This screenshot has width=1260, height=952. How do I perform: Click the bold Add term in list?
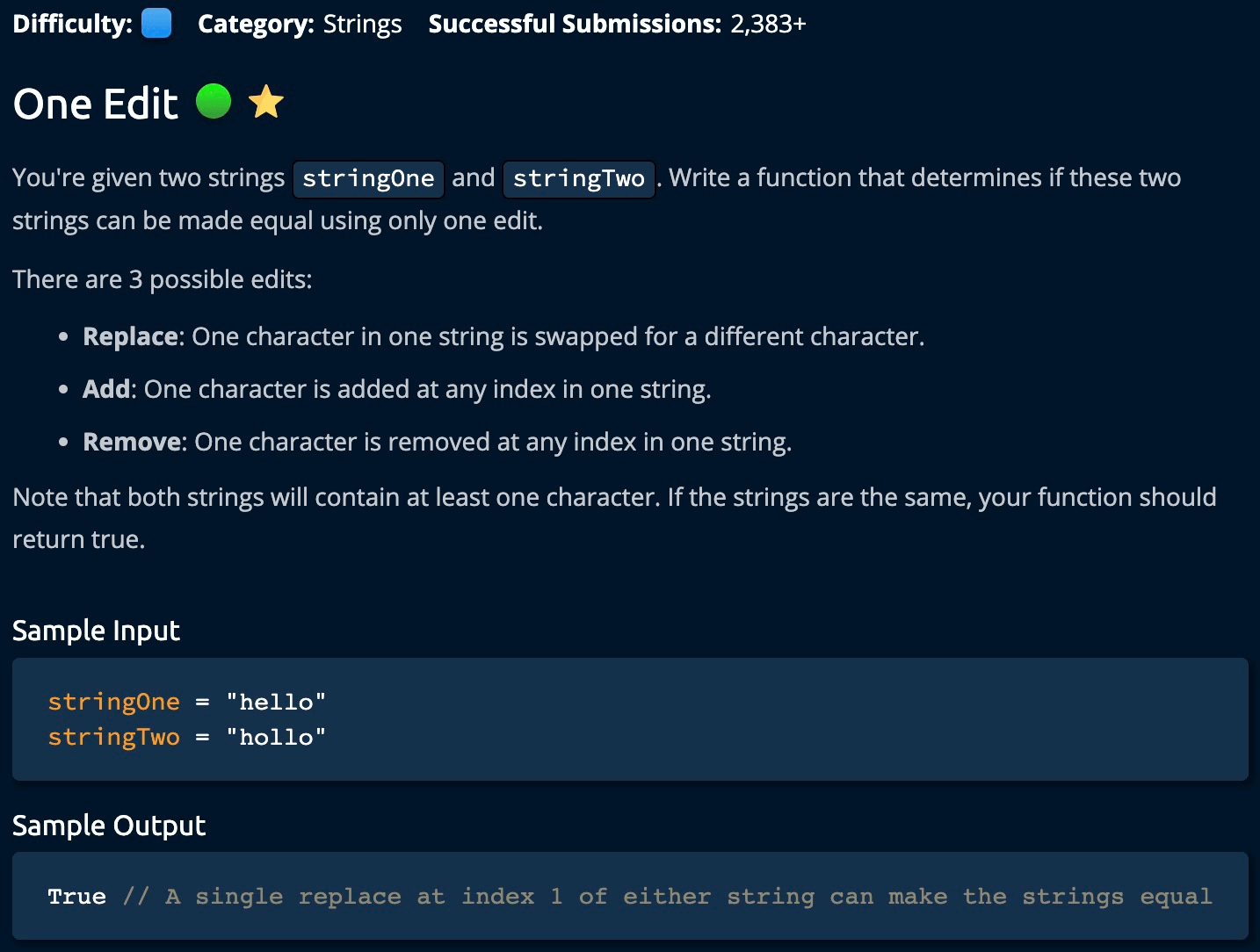[x=106, y=389]
